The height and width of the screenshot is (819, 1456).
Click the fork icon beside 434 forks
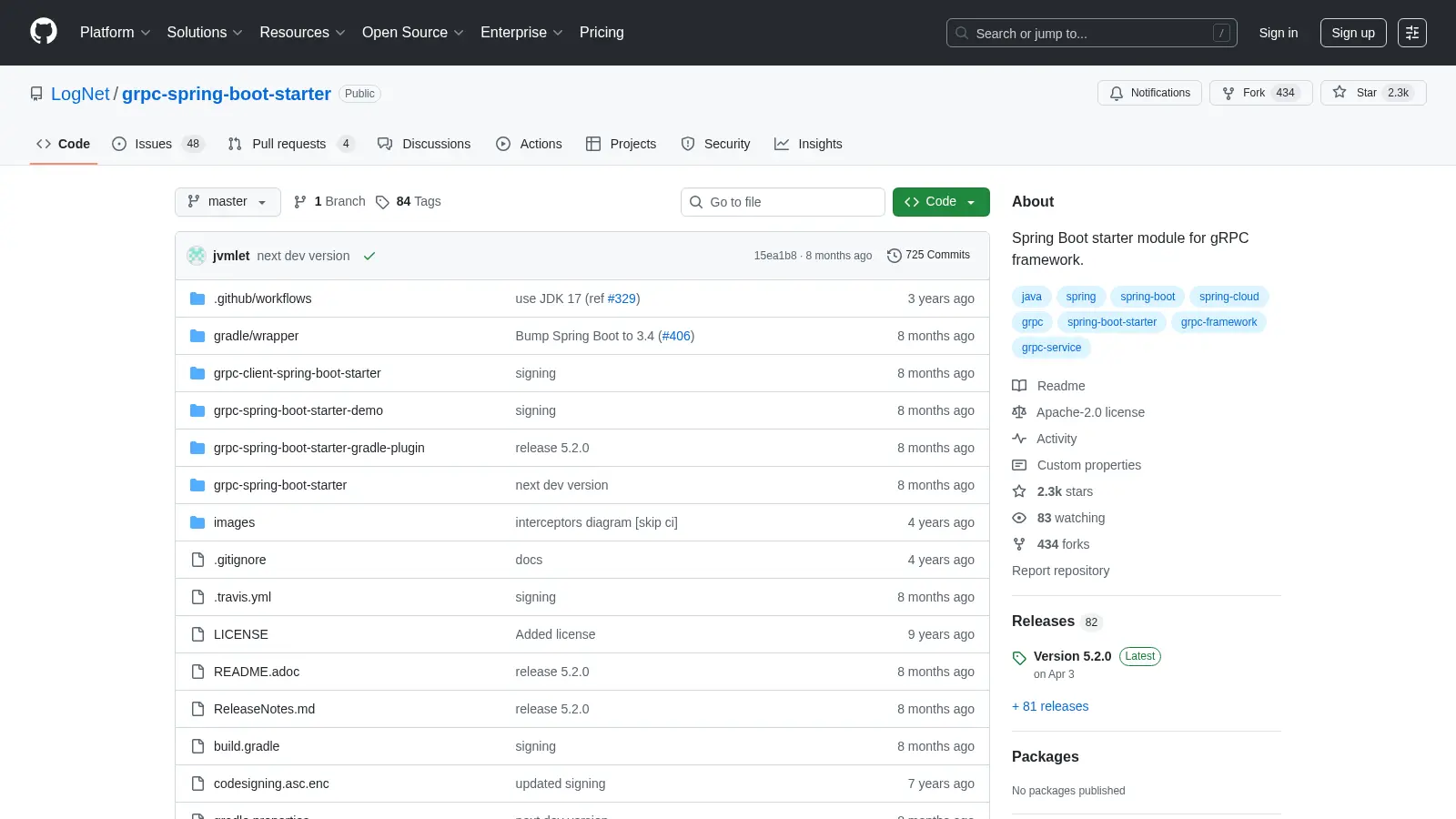(x=1019, y=544)
